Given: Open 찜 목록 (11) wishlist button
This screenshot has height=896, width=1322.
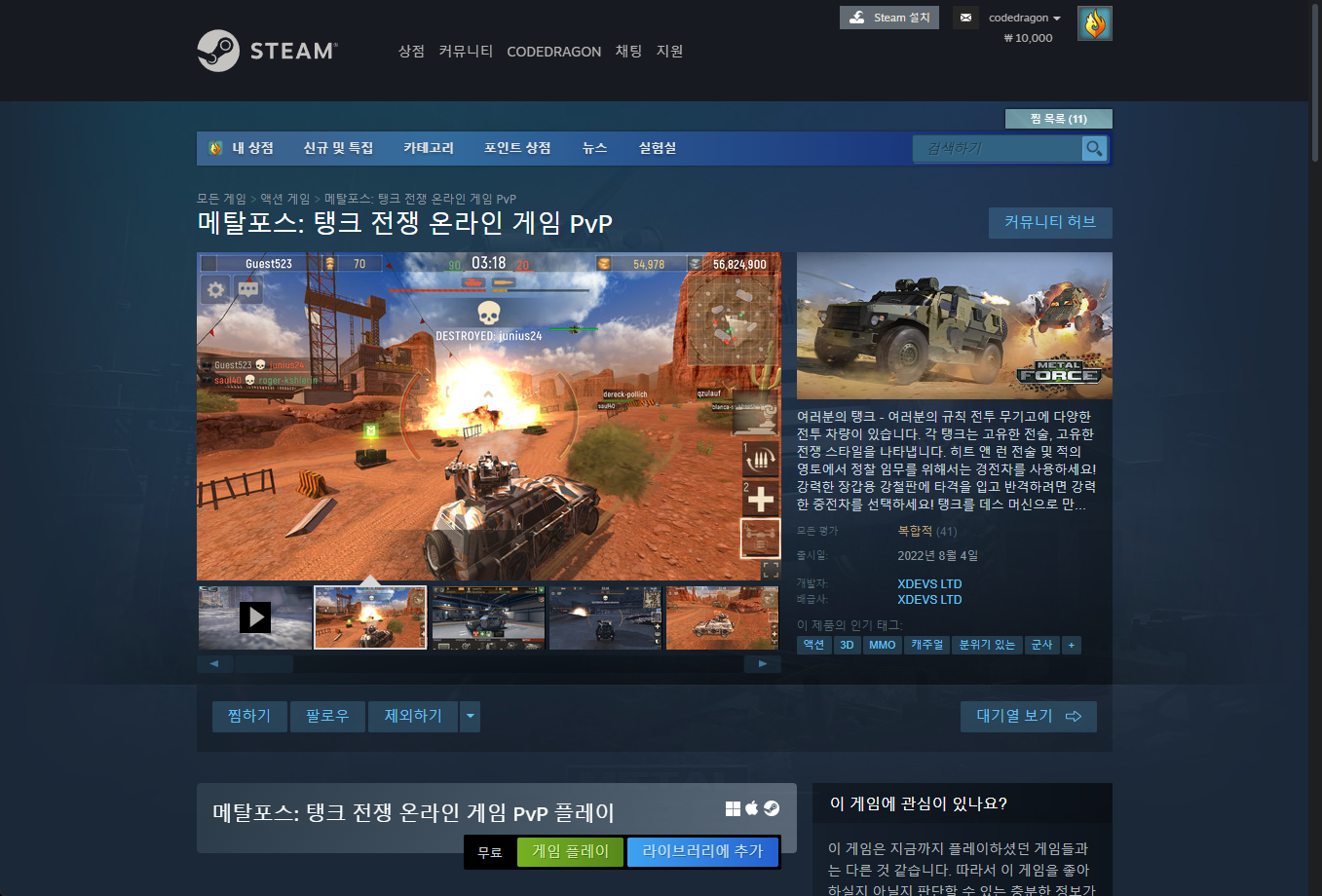Looking at the screenshot, I should click(x=1058, y=119).
